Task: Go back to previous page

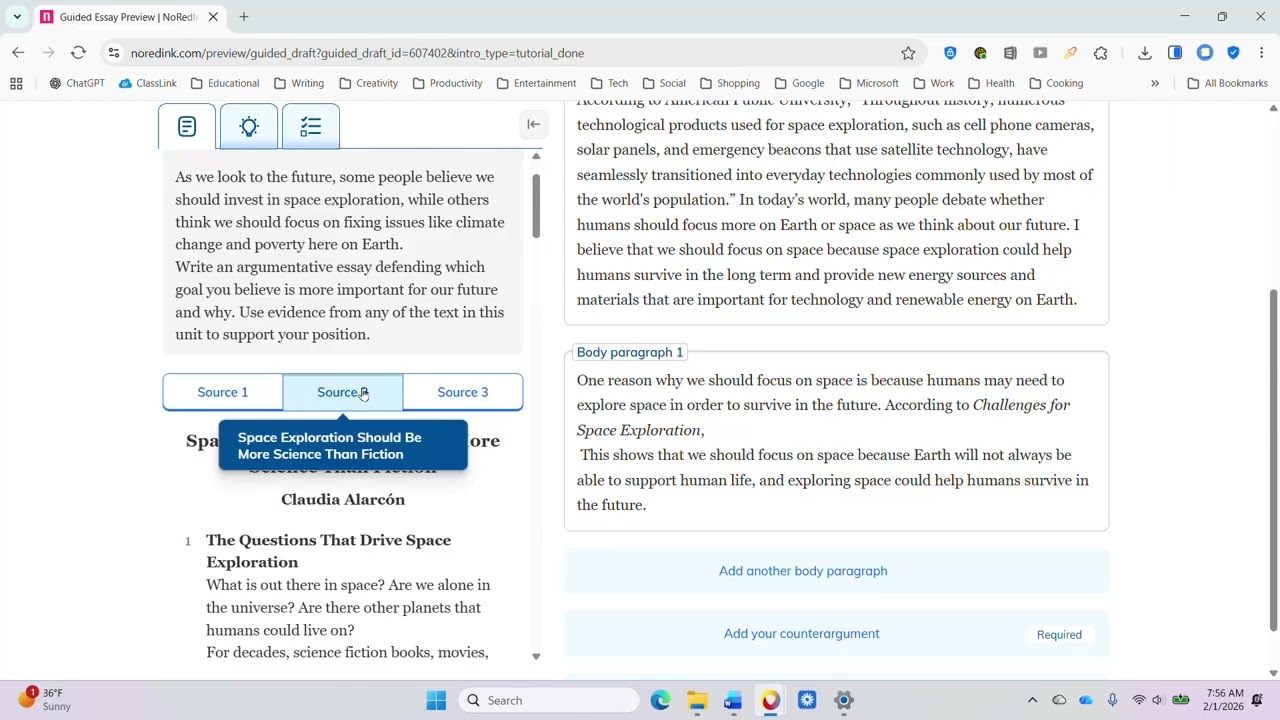Action: point(18,53)
